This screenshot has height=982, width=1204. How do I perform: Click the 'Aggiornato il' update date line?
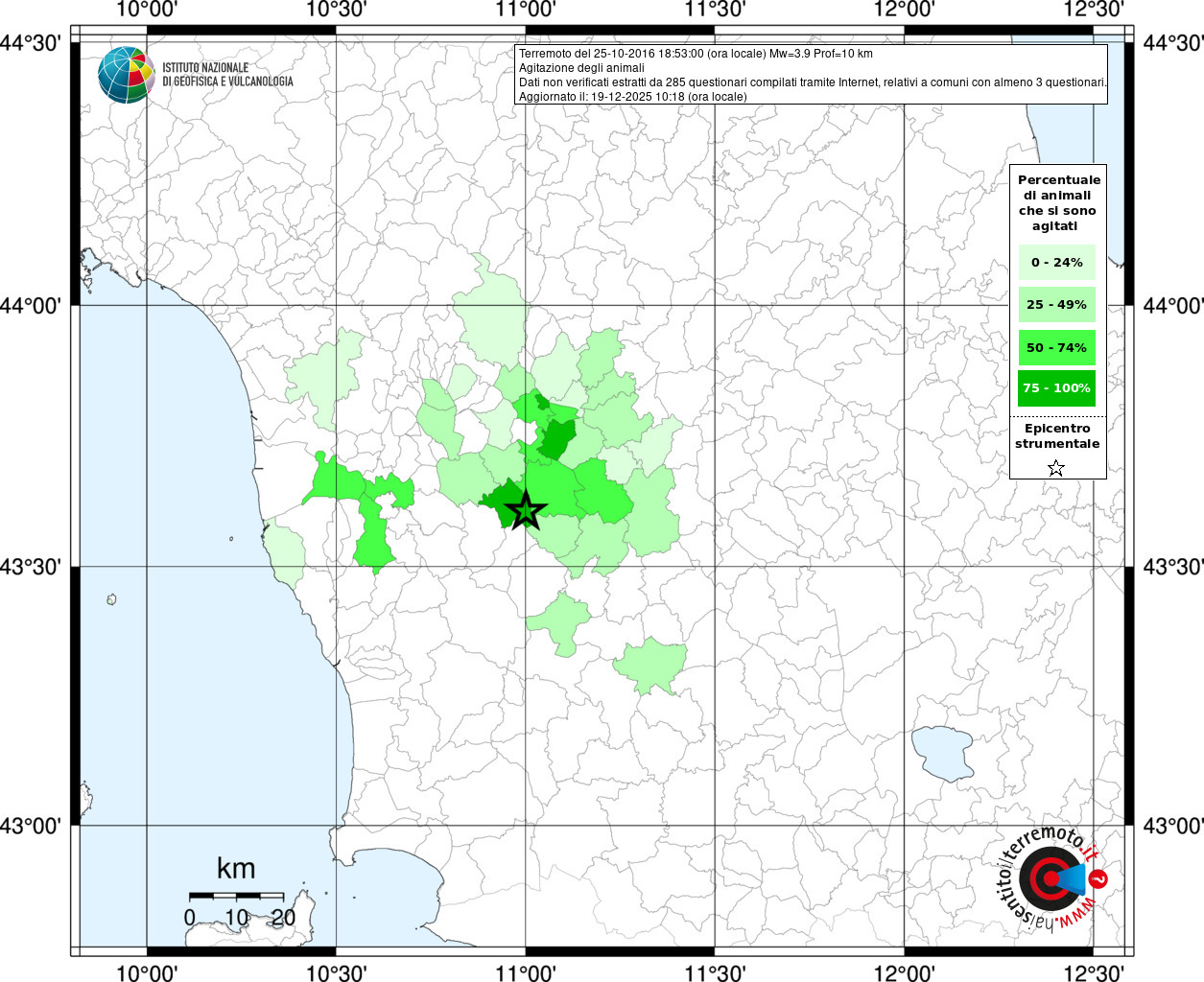(x=632, y=96)
